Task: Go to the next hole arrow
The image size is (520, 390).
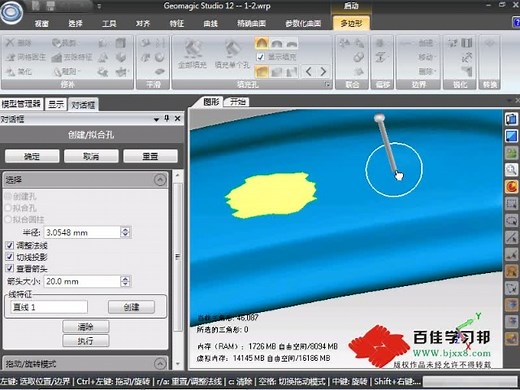Action: coord(323,71)
